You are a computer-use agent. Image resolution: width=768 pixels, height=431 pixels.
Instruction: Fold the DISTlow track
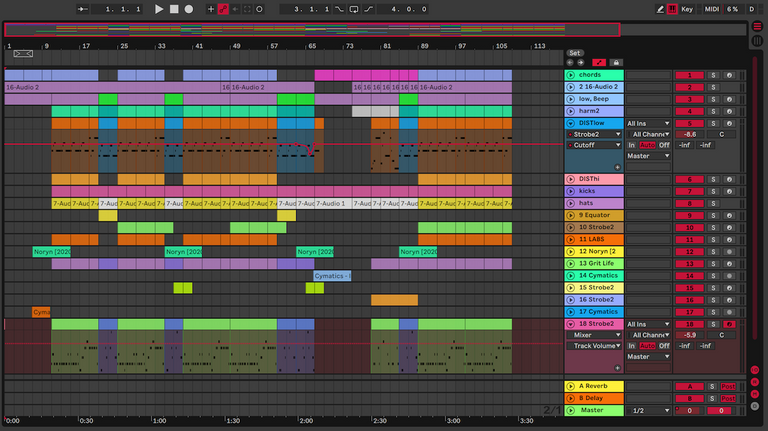(x=570, y=123)
